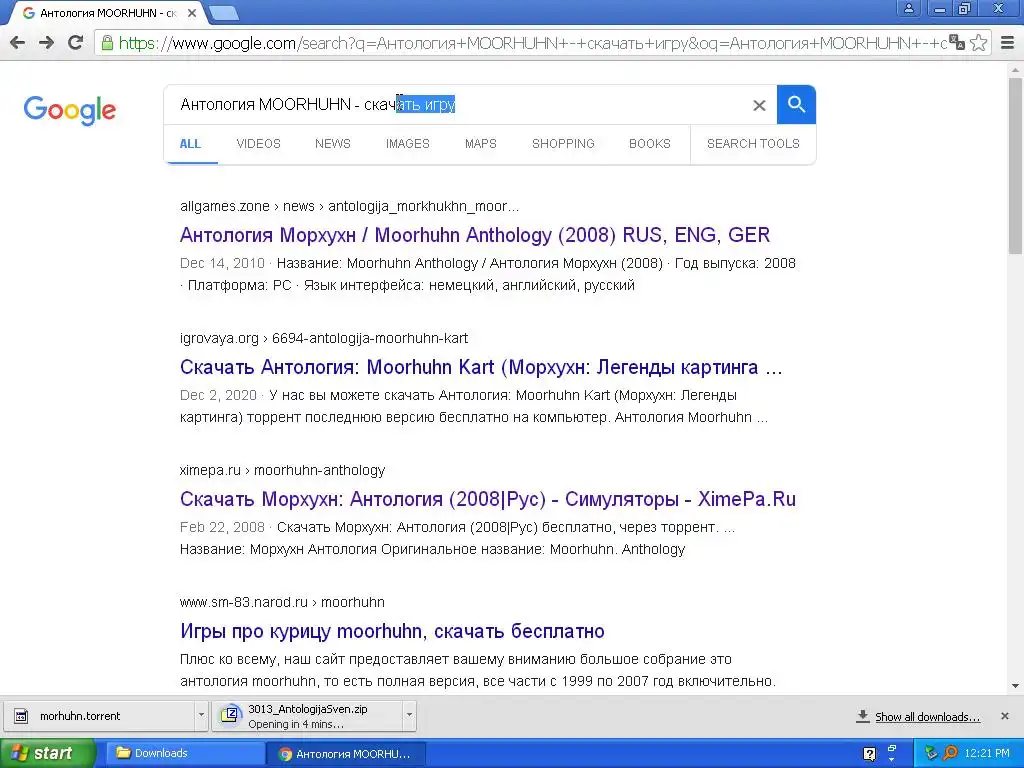Click the Feb 22, 2008 result date snippet
Viewport: 1024px width, 768px height.
pyautogui.click(x=222, y=527)
